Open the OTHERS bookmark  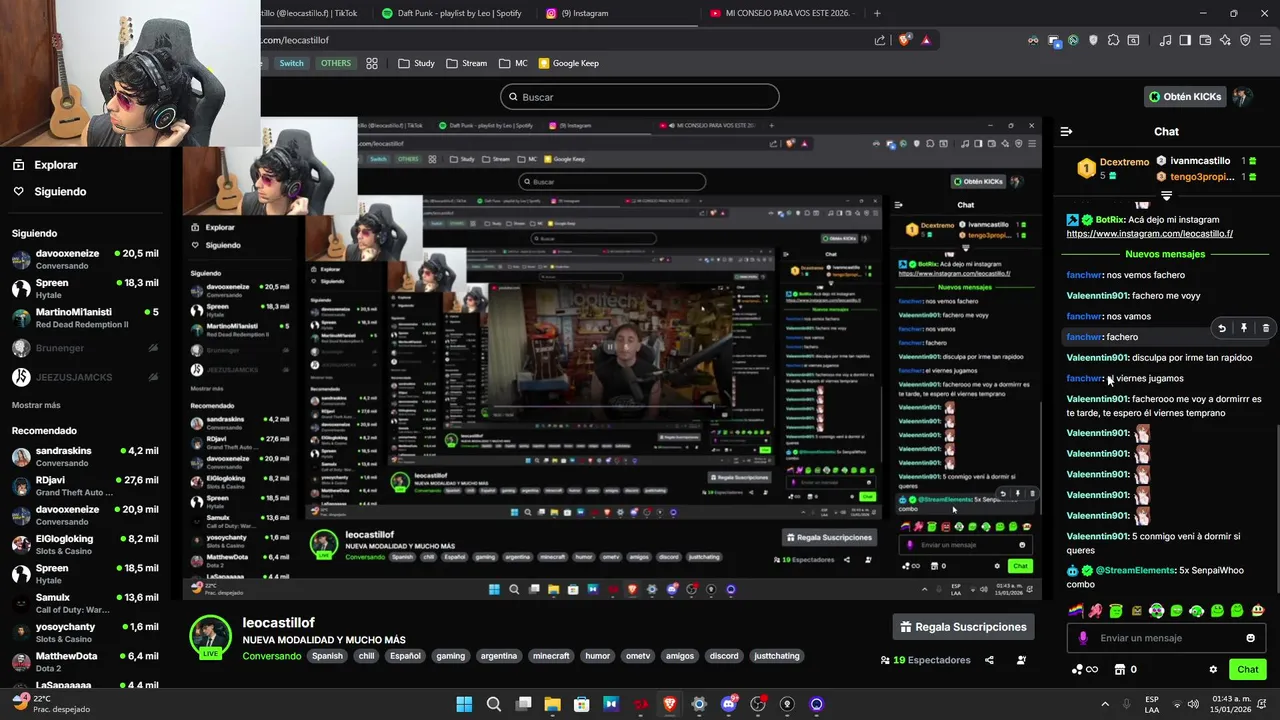tap(335, 63)
